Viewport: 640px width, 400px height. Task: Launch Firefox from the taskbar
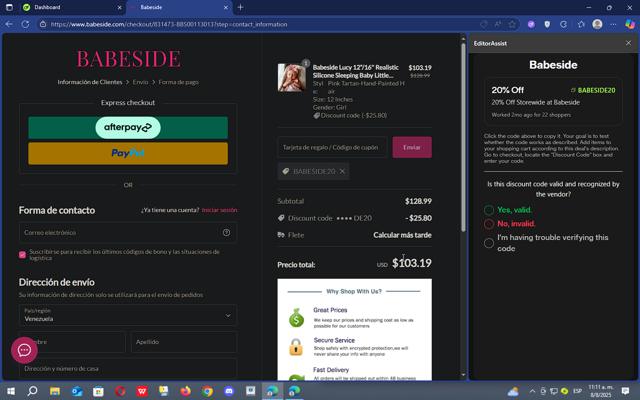186,391
